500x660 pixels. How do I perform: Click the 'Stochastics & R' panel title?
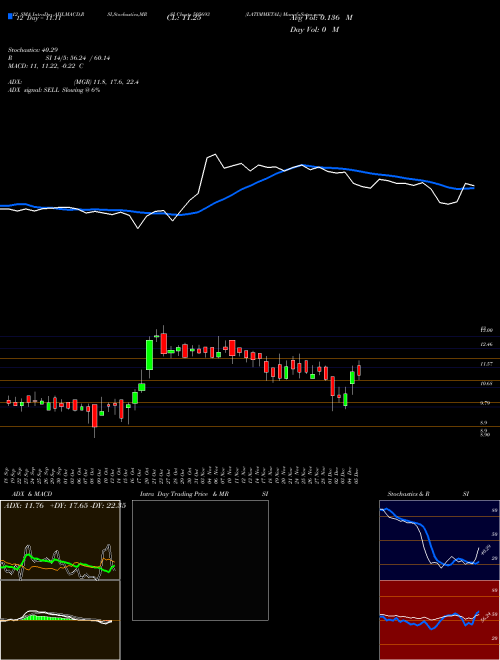[x=408, y=494]
